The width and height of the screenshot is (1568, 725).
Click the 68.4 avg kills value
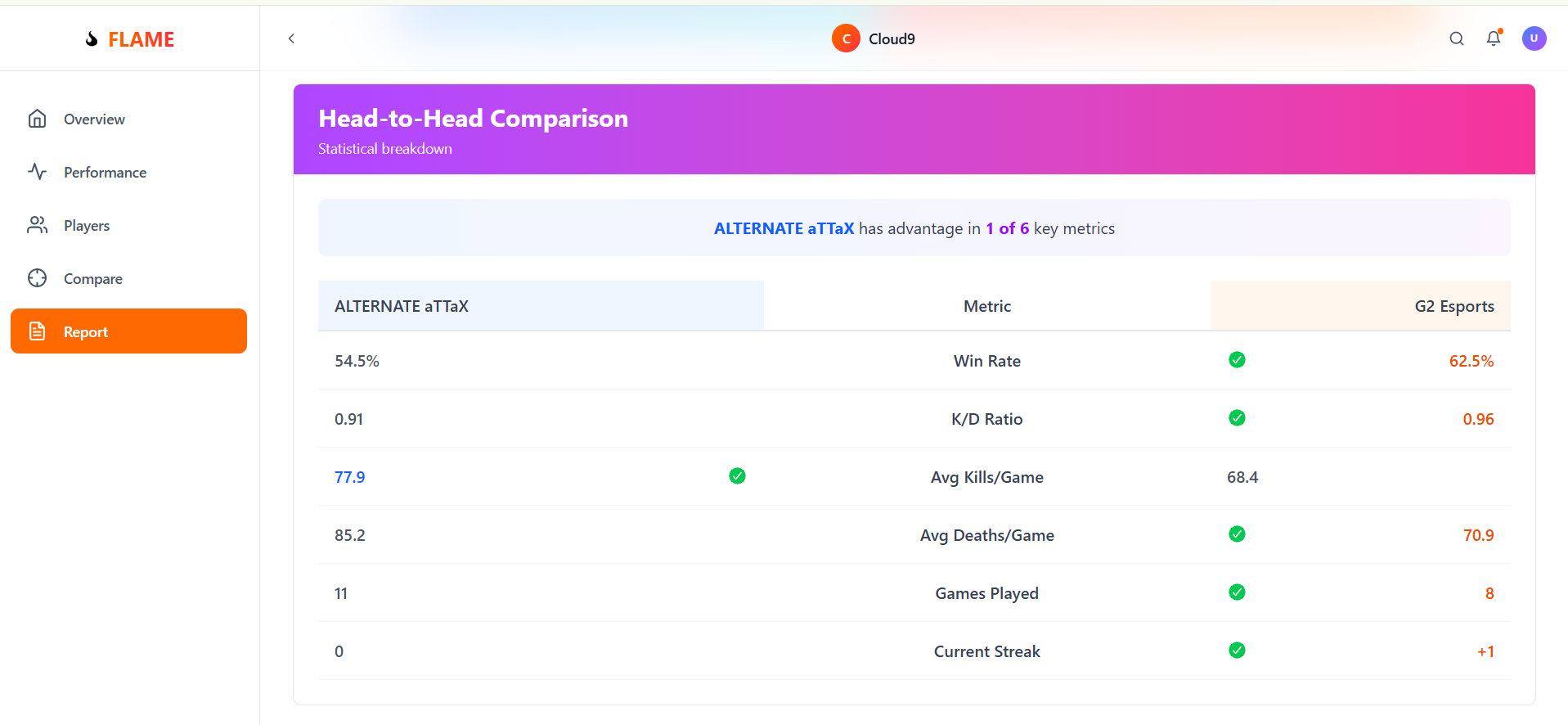(1242, 477)
